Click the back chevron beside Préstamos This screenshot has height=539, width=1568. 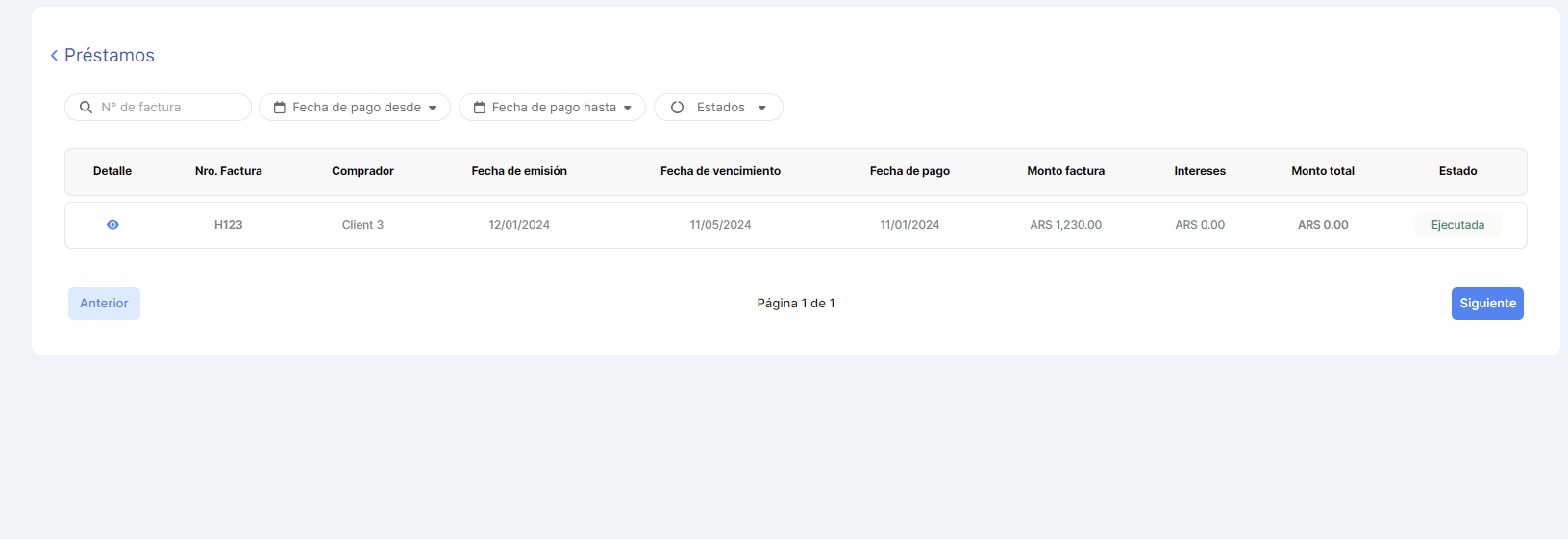[54, 56]
